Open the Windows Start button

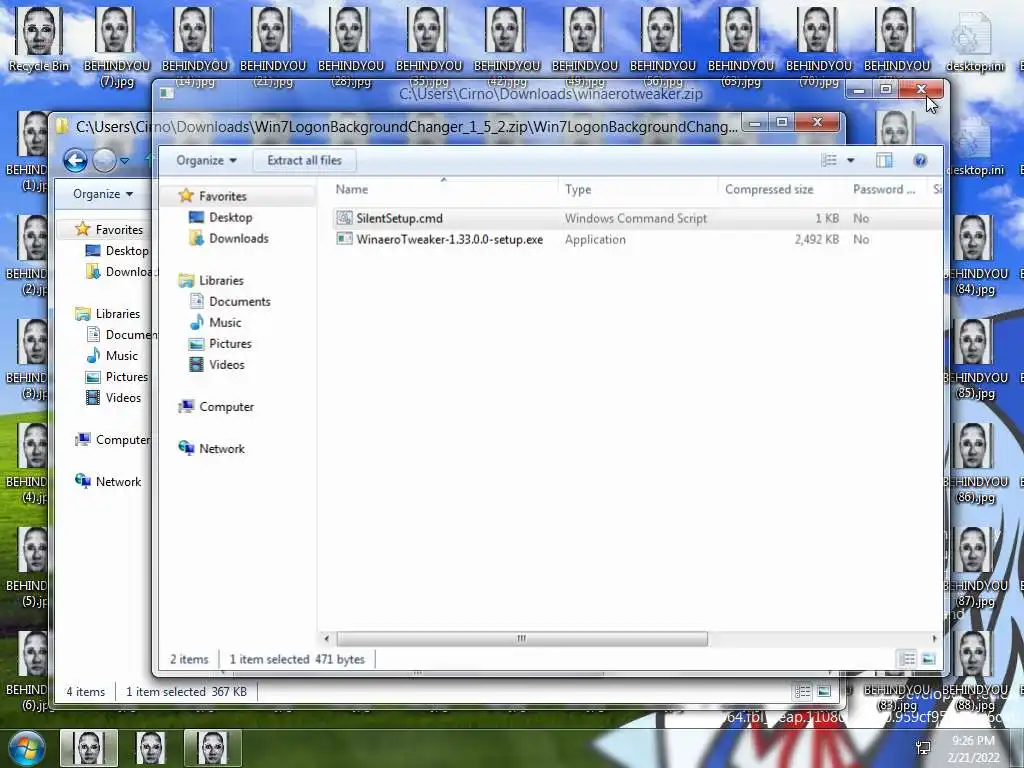[x=26, y=748]
